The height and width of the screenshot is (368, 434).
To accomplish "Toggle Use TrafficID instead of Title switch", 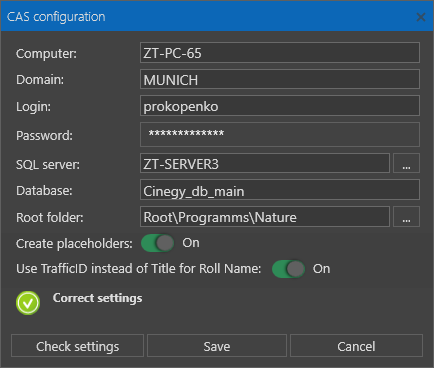I will point(288,269).
